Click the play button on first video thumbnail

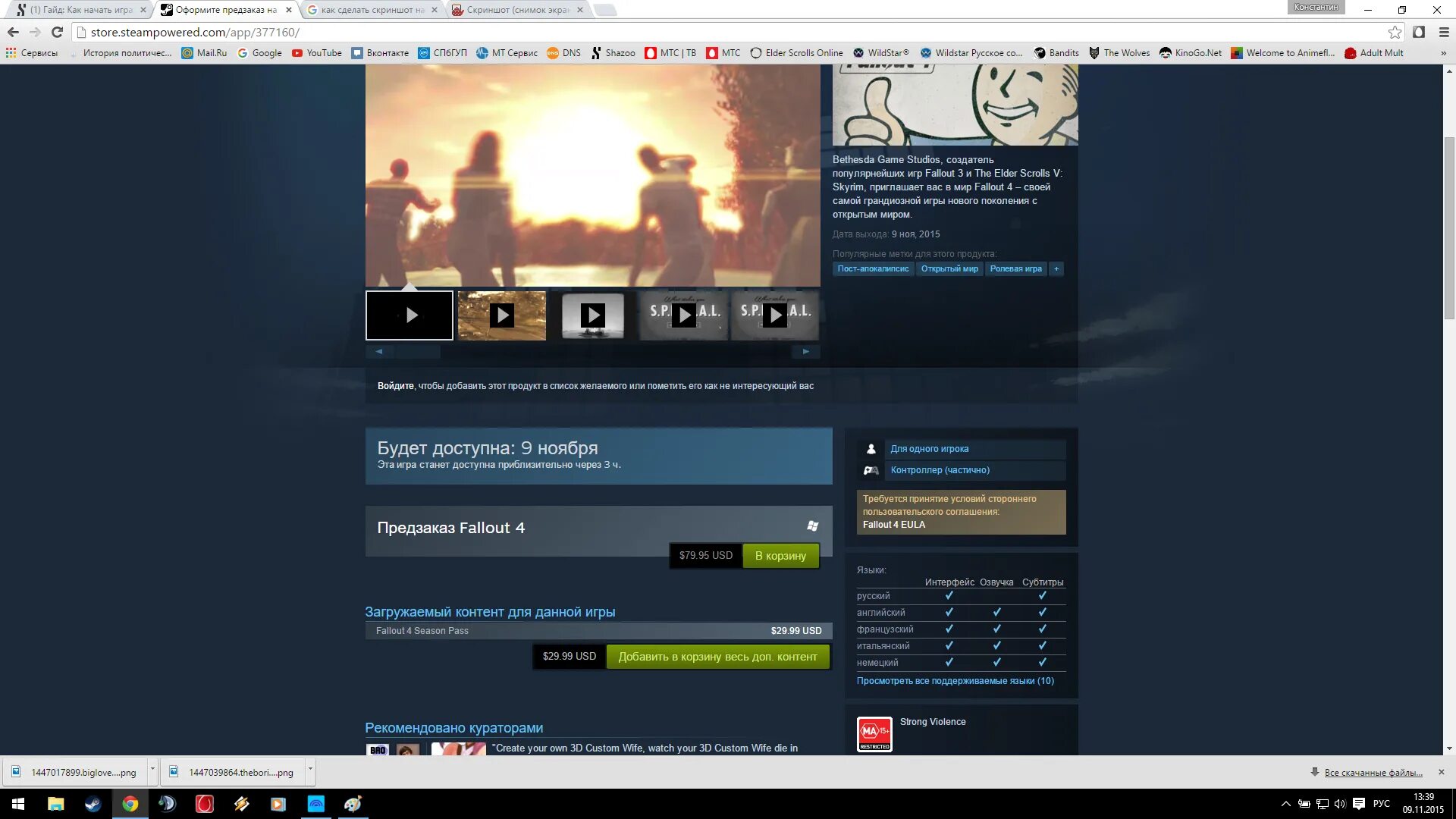point(410,315)
